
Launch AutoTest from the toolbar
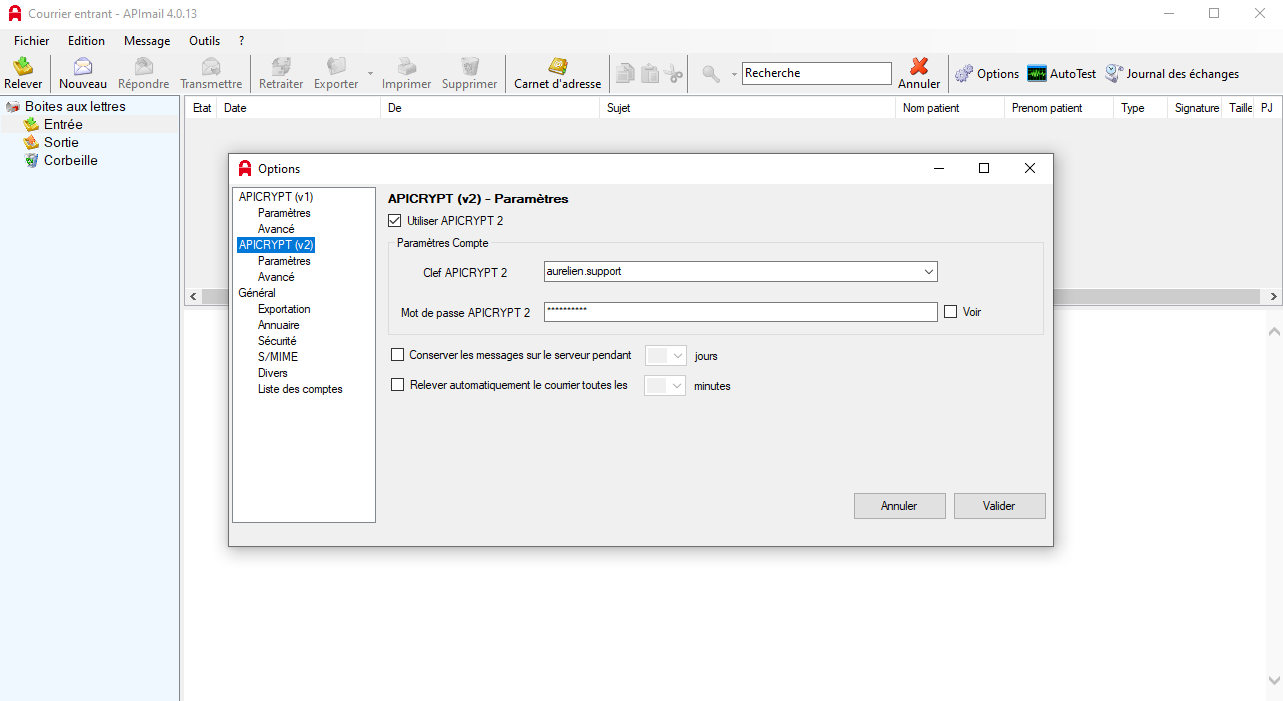[x=1062, y=74]
